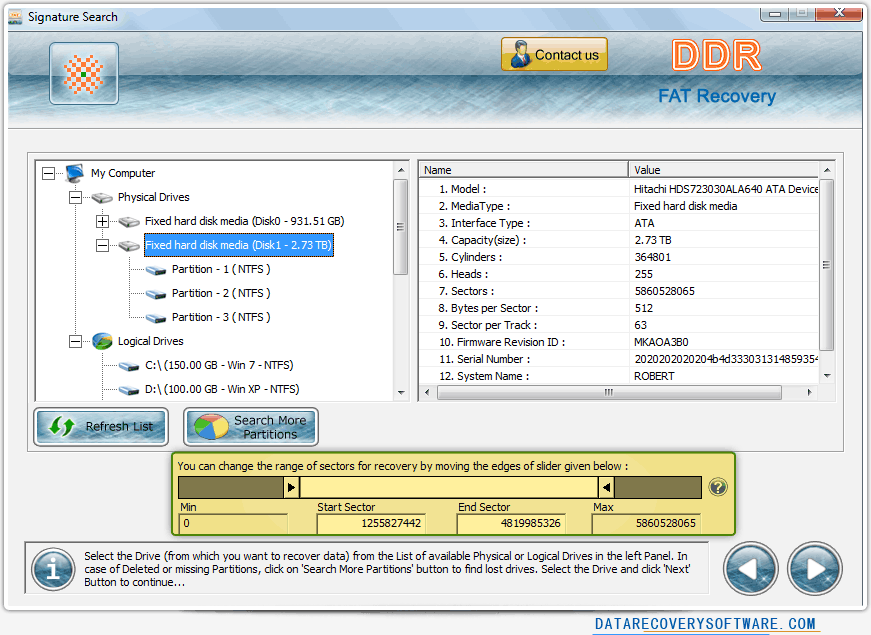Click the DDR FAT Recovery logo
Image resolution: width=871 pixels, height=635 pixels.
(716, 72)
